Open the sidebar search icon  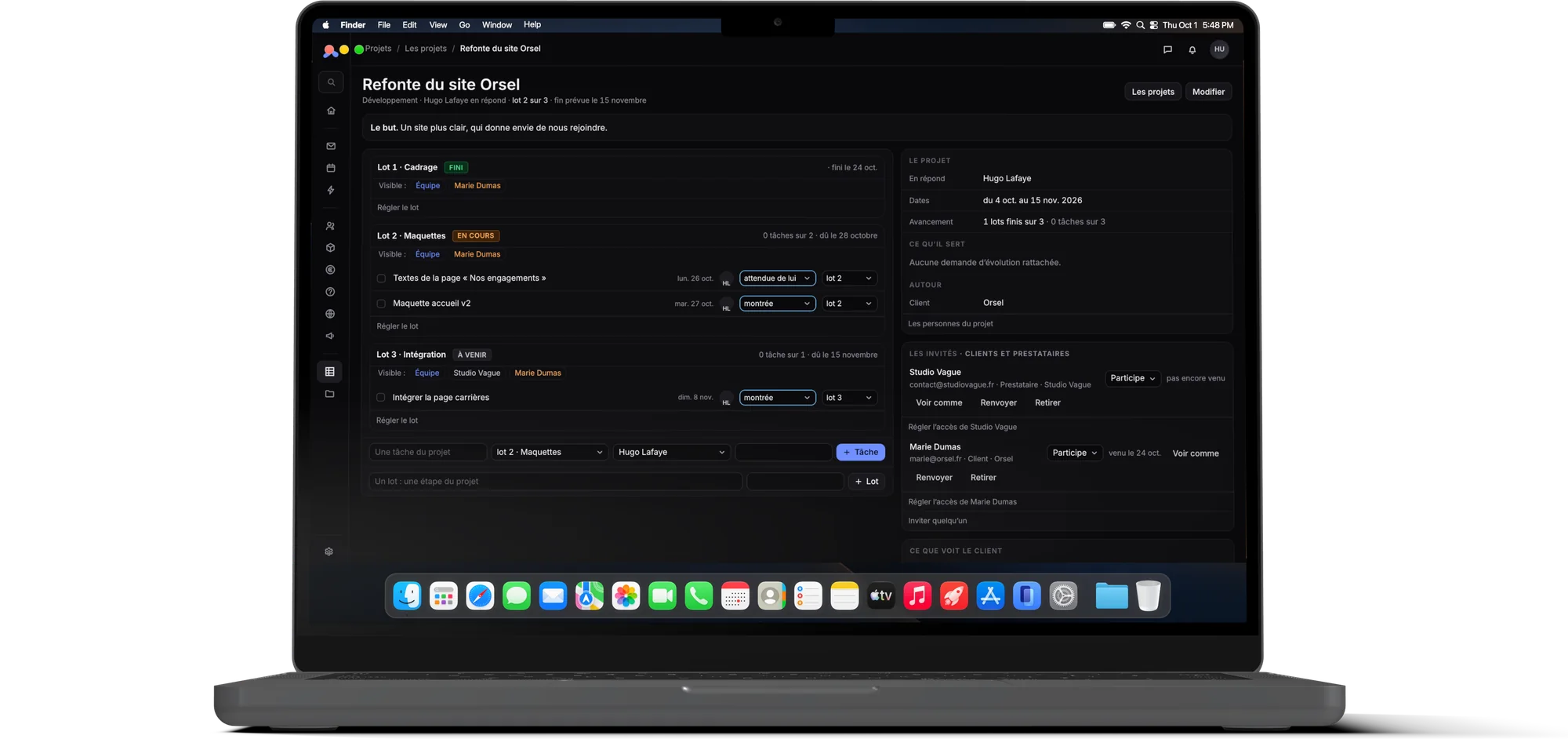pyautogui.click(x=331, y=82)
